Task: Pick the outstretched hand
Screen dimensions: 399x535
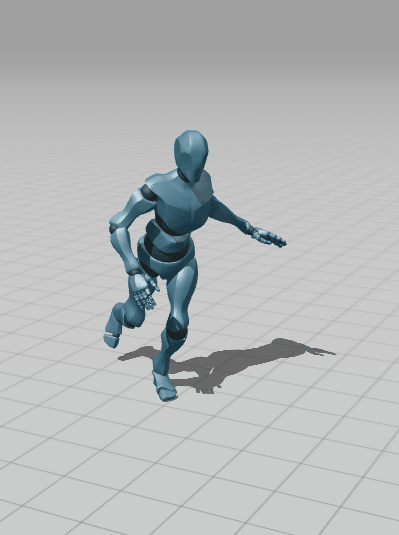Action: [270, 237]
